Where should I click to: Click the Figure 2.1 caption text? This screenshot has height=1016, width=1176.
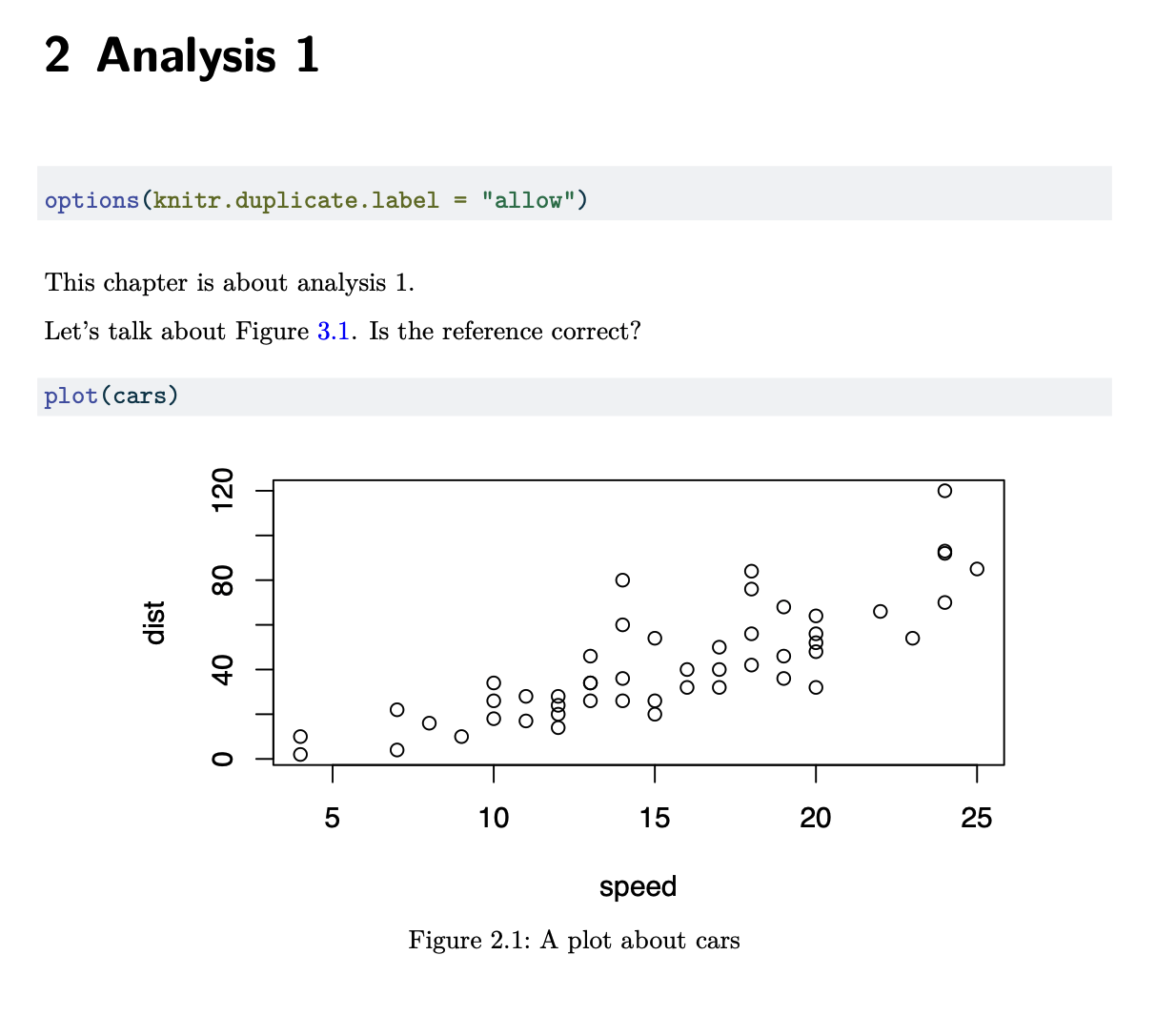click(x=574, y=941)
